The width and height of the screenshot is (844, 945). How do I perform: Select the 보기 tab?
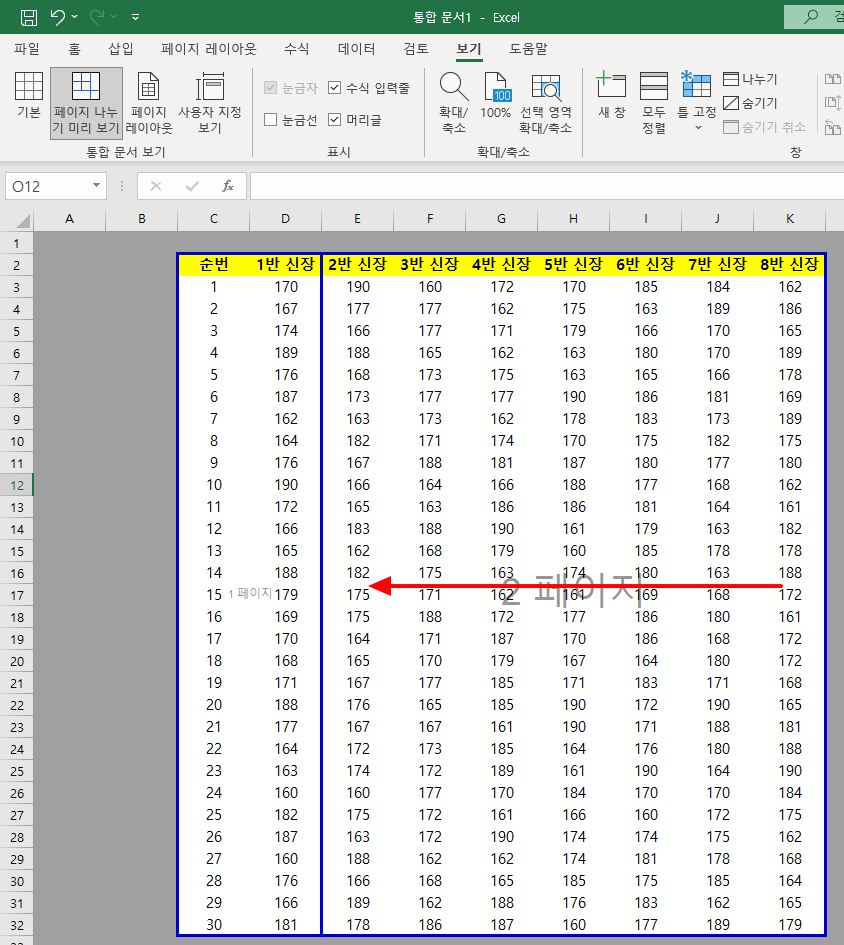(x=469, y=49)
